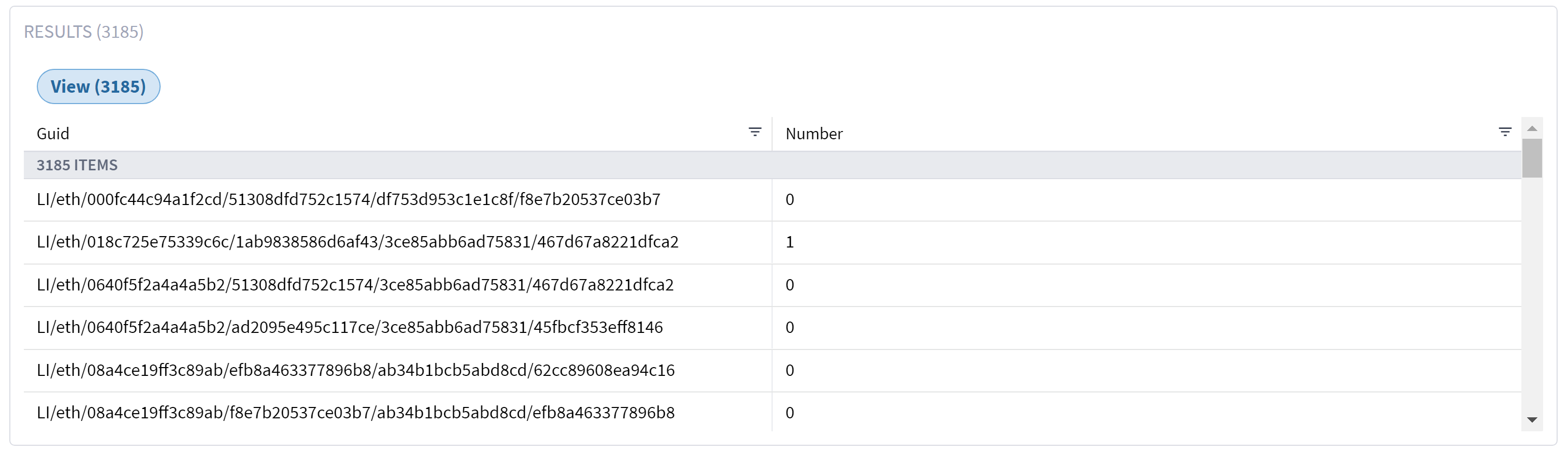
Task: Select Guid LI/eth/0640f5f2a4a4a5b2/51308dfd752c1574 row
Action: click(x=355, y=285)
